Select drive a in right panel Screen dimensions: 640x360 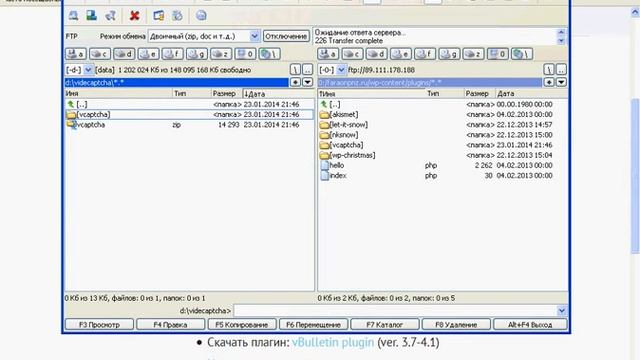pyautogui.click(x=328, y=54)
